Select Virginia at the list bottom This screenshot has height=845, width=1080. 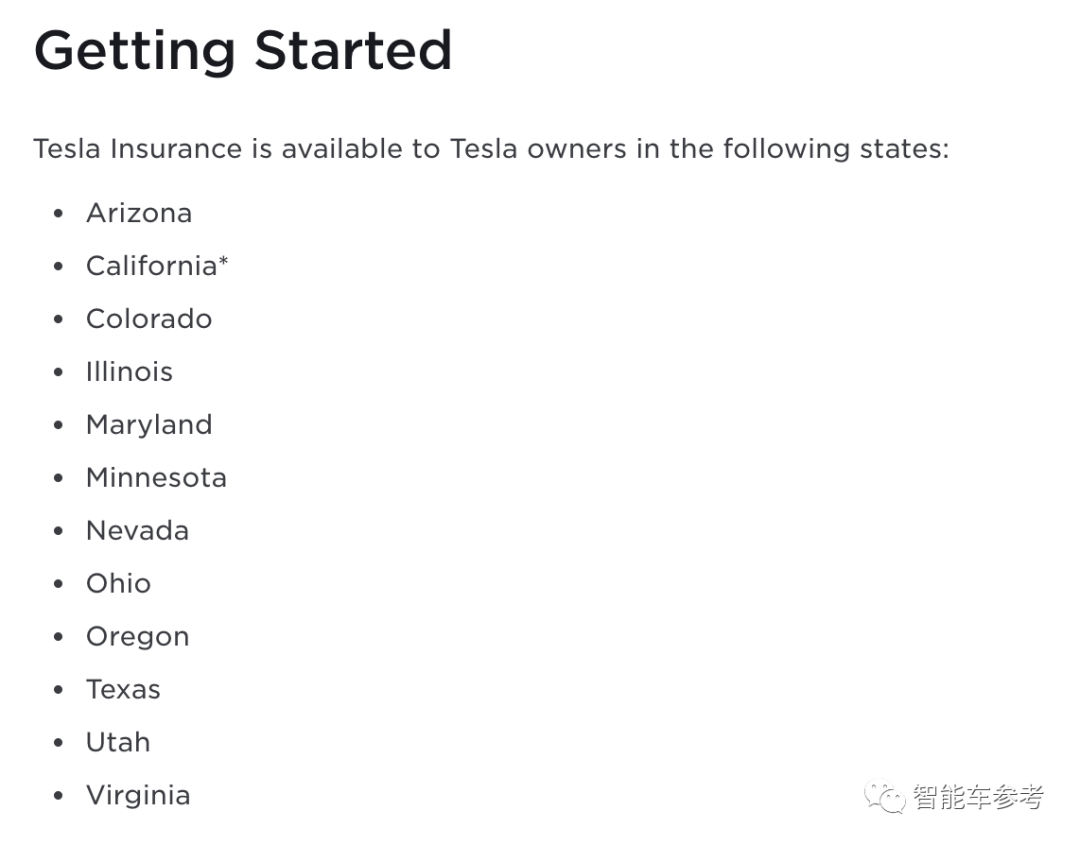pyautogui.click(x=138, y=796)
